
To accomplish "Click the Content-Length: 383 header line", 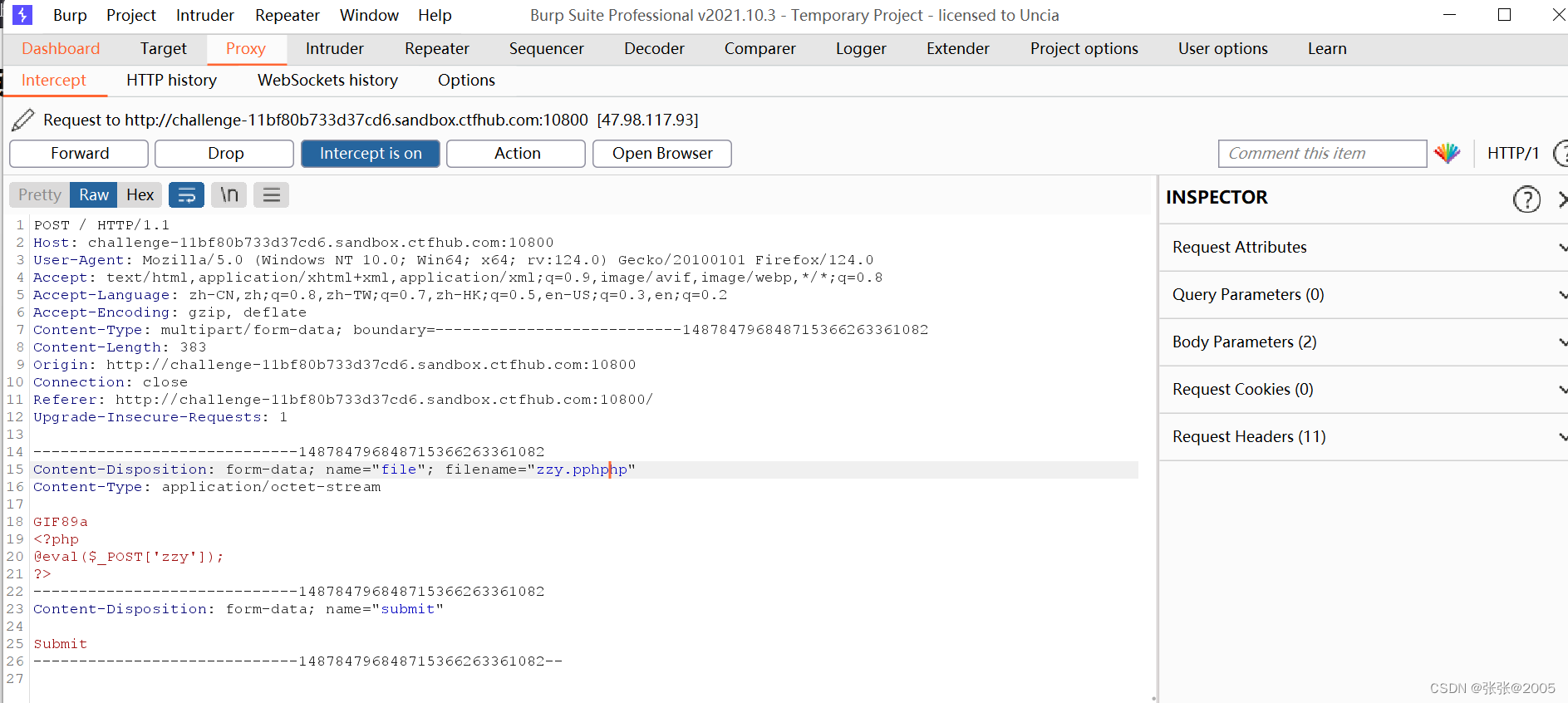I will (x=120, y=347).
